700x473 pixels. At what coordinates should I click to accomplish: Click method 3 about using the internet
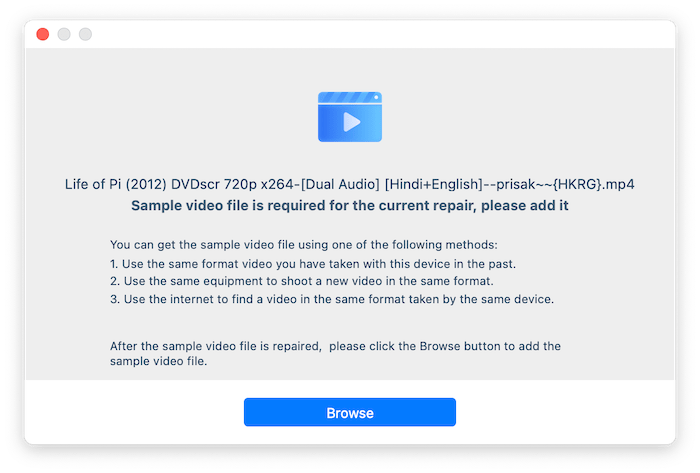point(332,298)
